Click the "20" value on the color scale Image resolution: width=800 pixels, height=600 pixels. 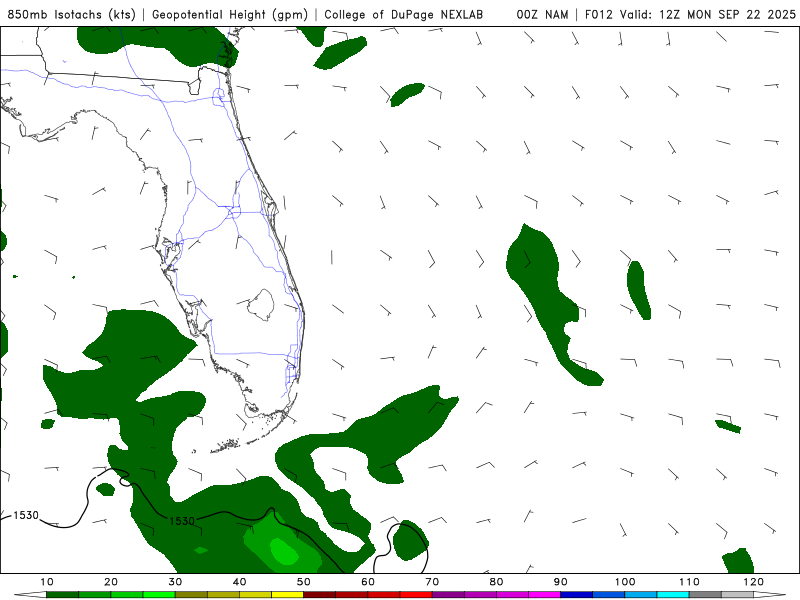pyautogui.click(x=111, y=582)
